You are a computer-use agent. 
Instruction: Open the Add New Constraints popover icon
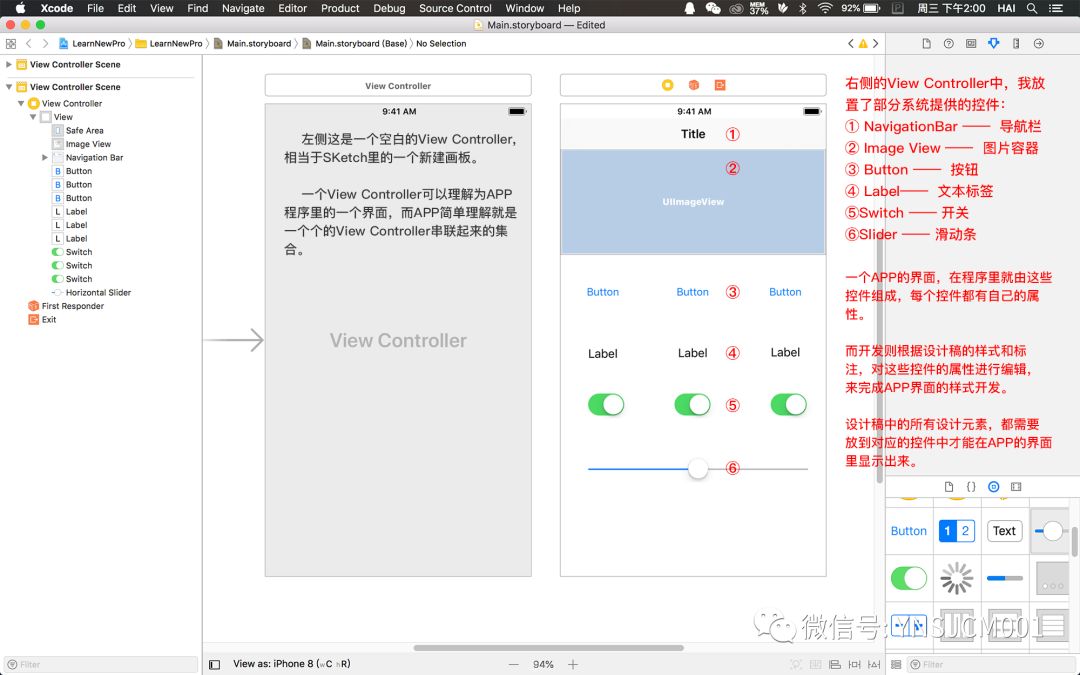tap(853, 663)
